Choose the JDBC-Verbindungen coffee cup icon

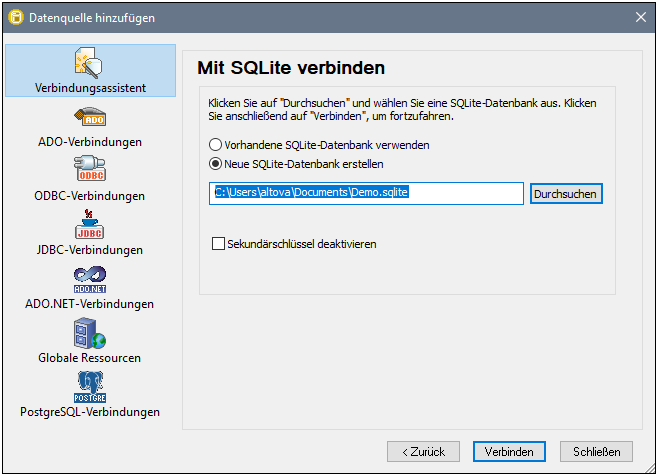(89, 225)
